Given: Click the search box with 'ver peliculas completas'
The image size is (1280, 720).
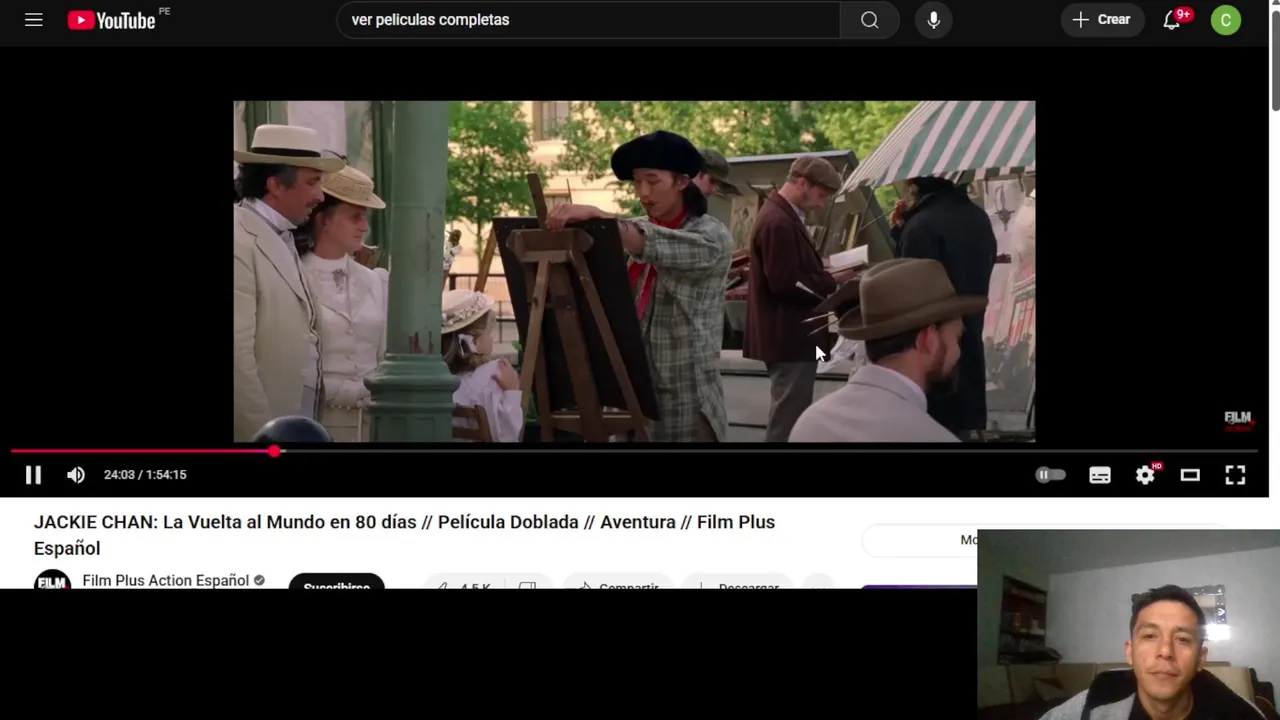Looking at the screenshot, I should [x=588, y=20].
